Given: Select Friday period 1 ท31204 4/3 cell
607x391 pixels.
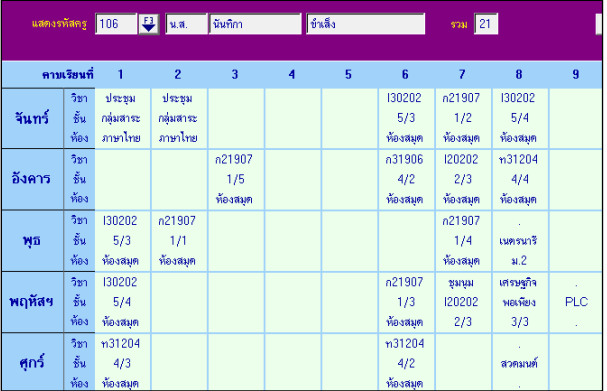Looking at the screenshot, I should [x=123, y=362].
